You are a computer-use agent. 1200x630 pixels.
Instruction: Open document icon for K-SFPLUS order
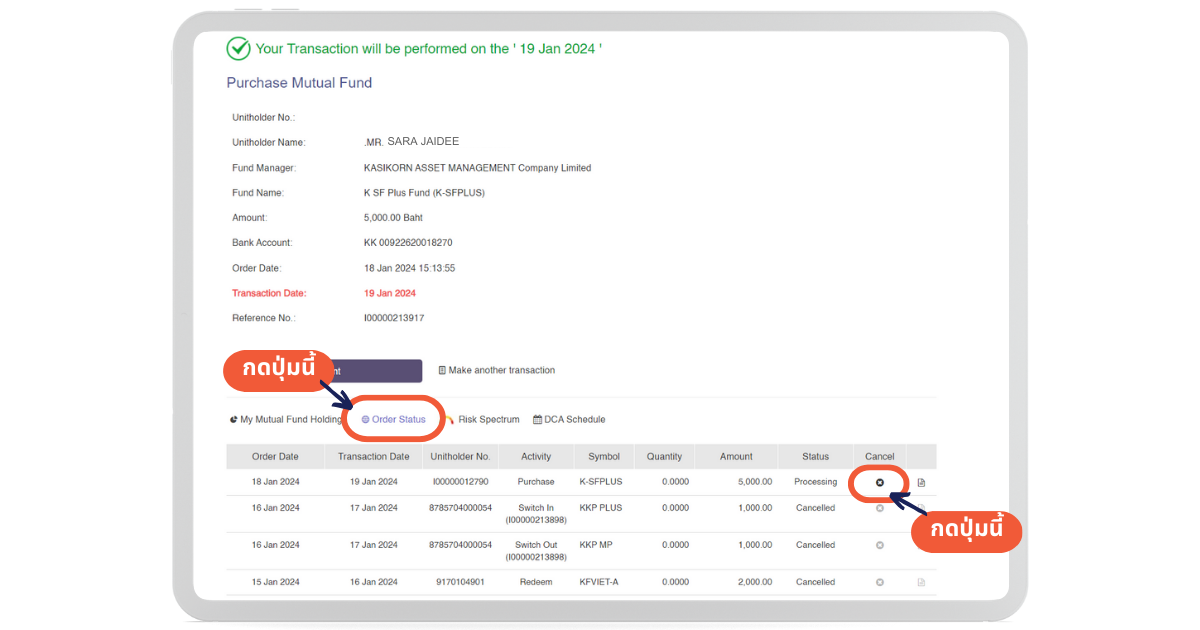coord(921,482)
